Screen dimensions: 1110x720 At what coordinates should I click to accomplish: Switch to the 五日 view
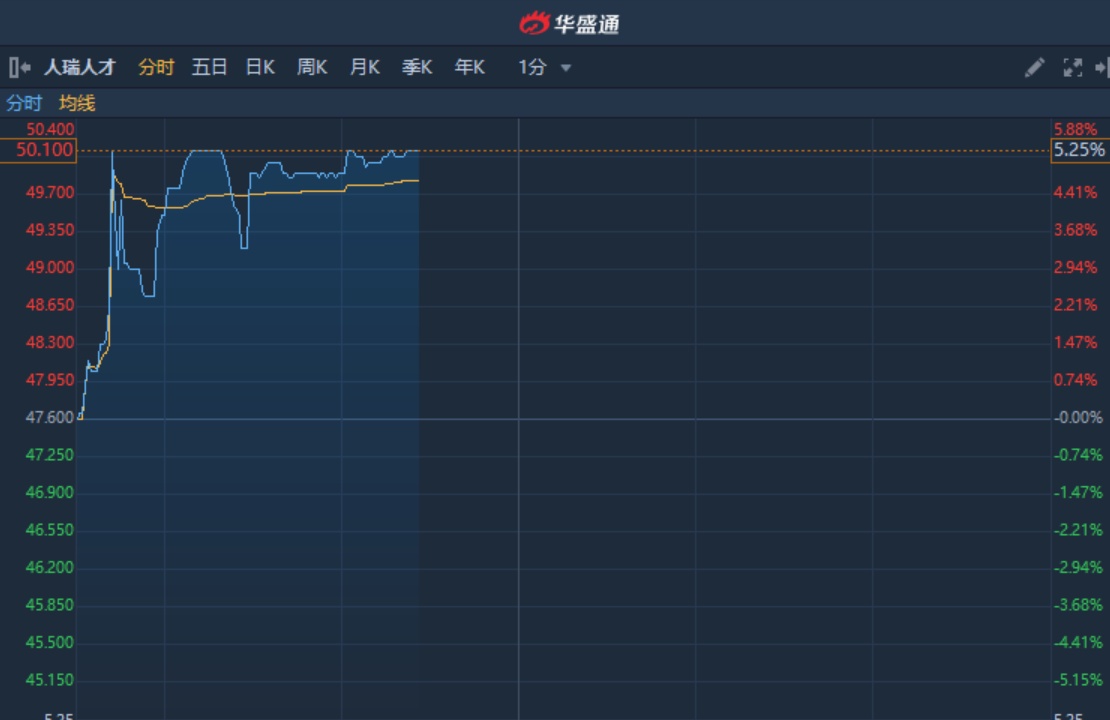click(209, 67)
